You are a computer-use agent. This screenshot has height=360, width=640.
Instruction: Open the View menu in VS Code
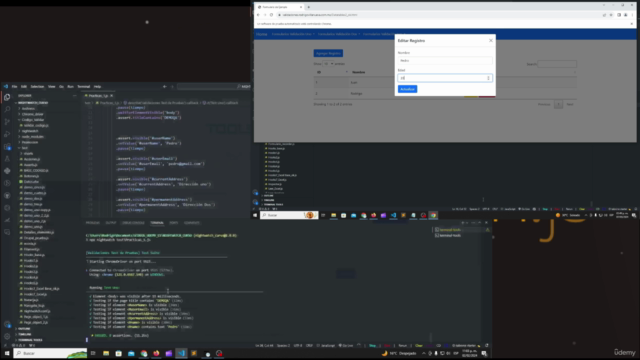(51, 87)
